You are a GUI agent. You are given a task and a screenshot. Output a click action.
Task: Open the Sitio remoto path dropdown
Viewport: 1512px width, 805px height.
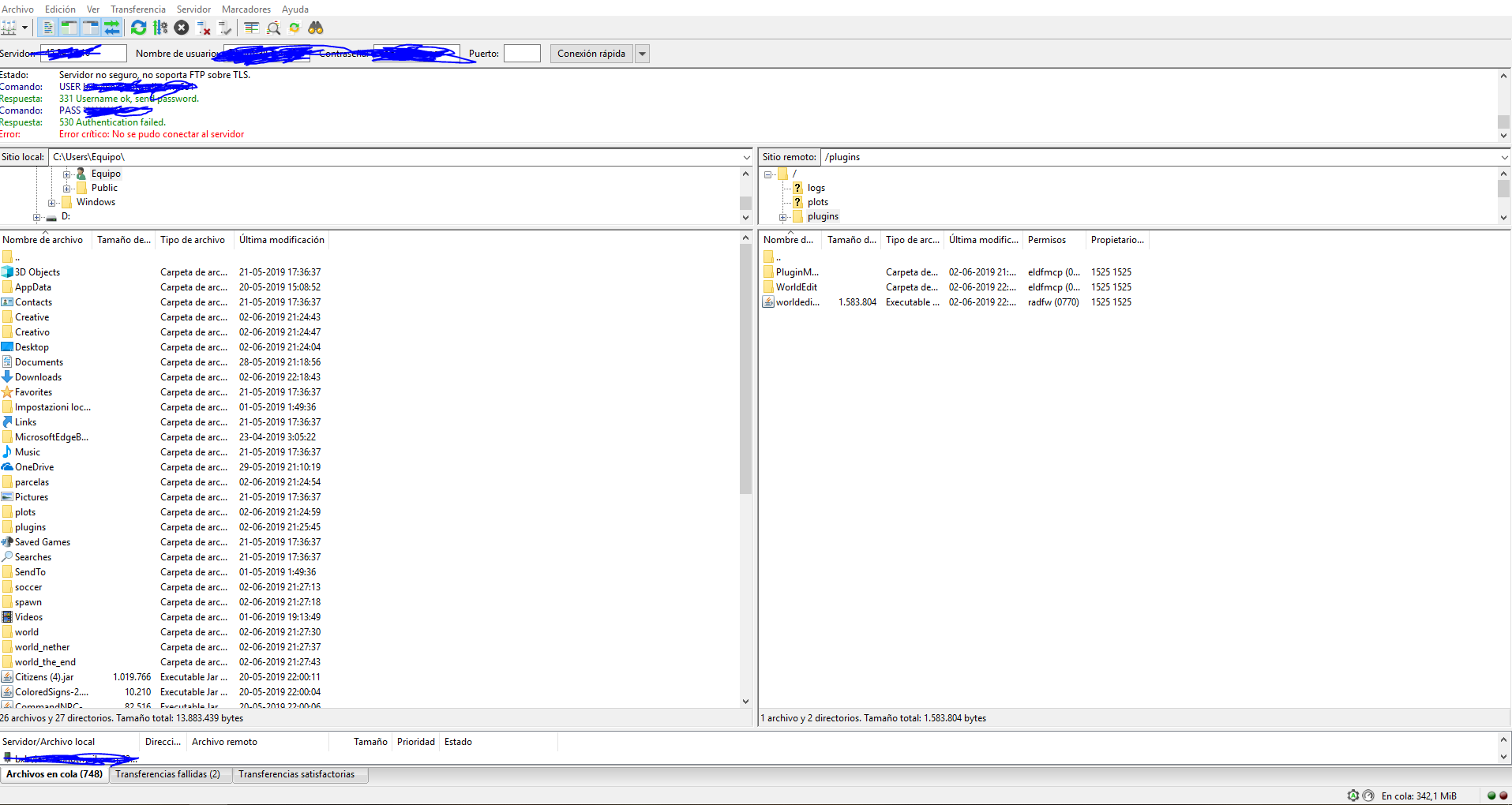[x=1504, y=157]
